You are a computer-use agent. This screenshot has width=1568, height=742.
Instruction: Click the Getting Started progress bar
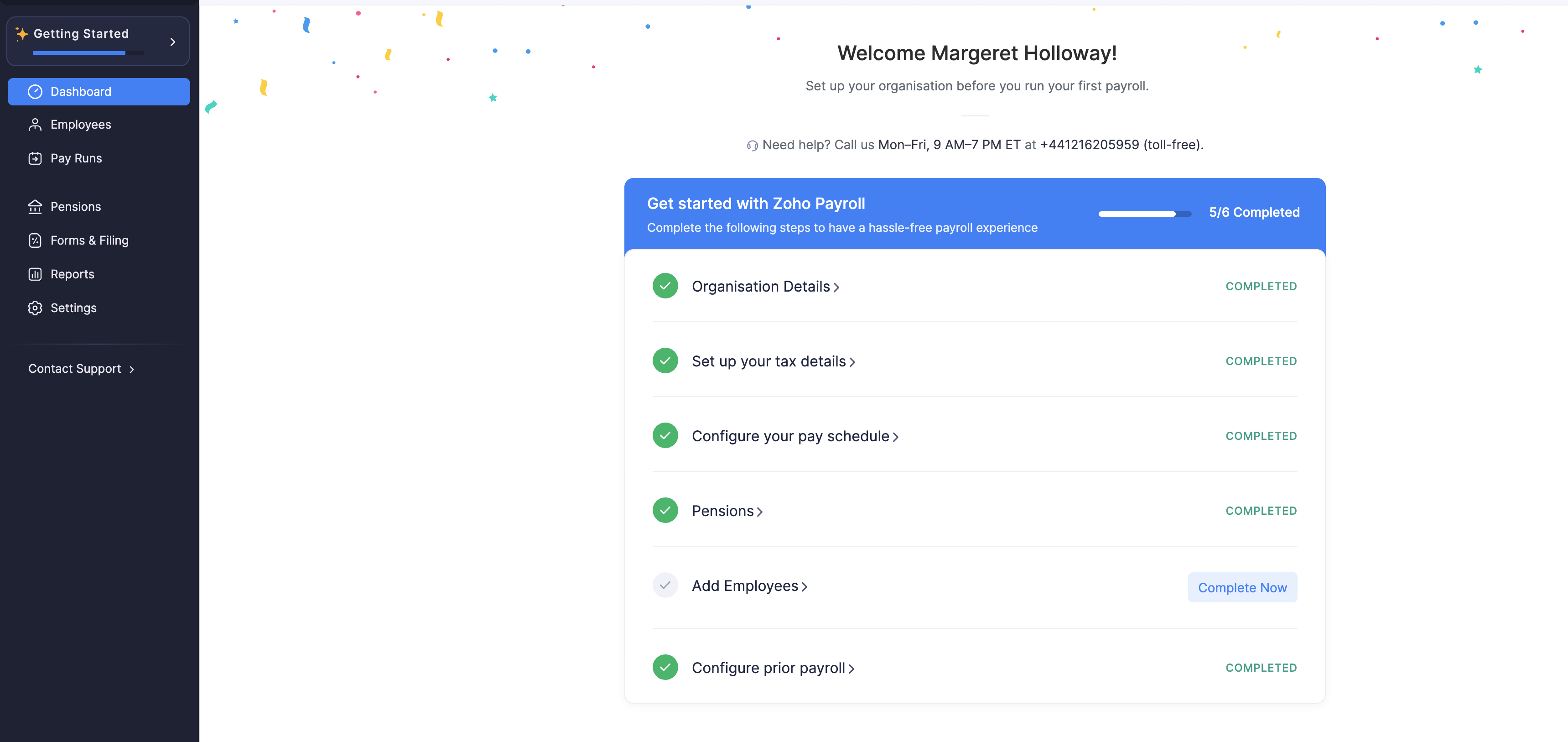[x=88, y=53]
